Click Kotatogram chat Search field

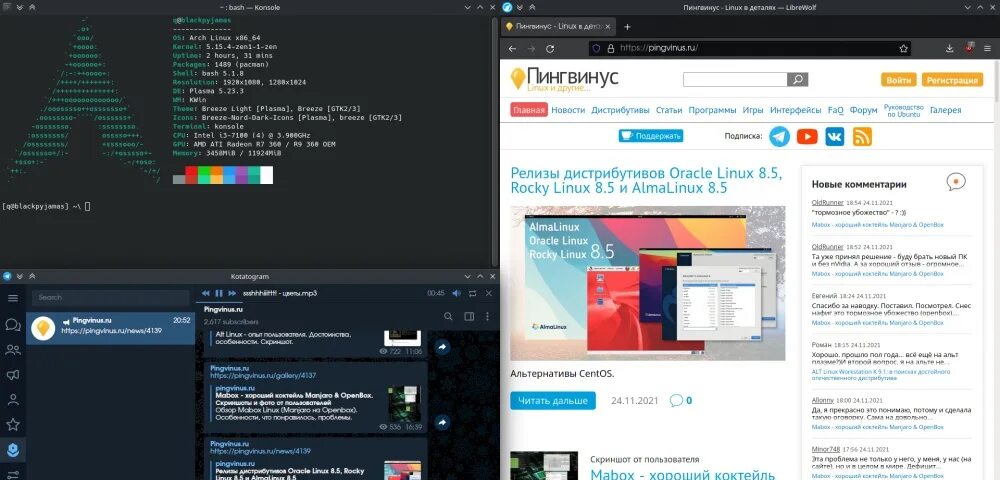coord(111,297)
